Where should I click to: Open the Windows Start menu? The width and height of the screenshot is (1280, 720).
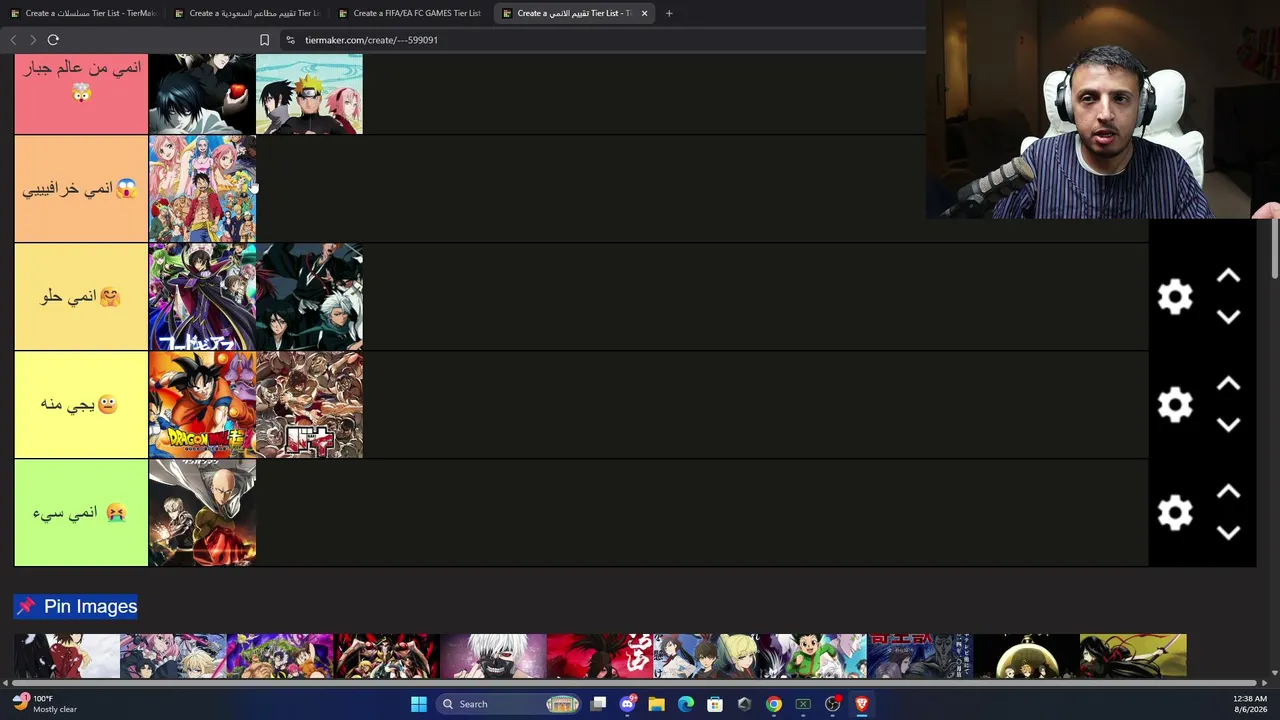[419, 704]
